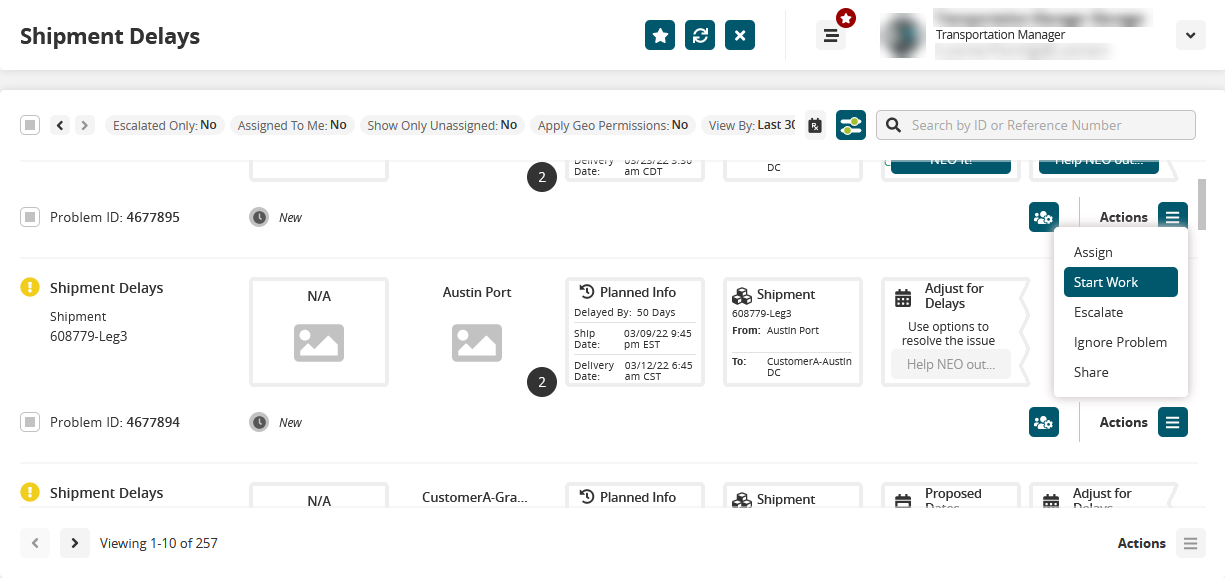Click the favorite star icon in header
Screen dimensions: 1225x578
(660, 35)
